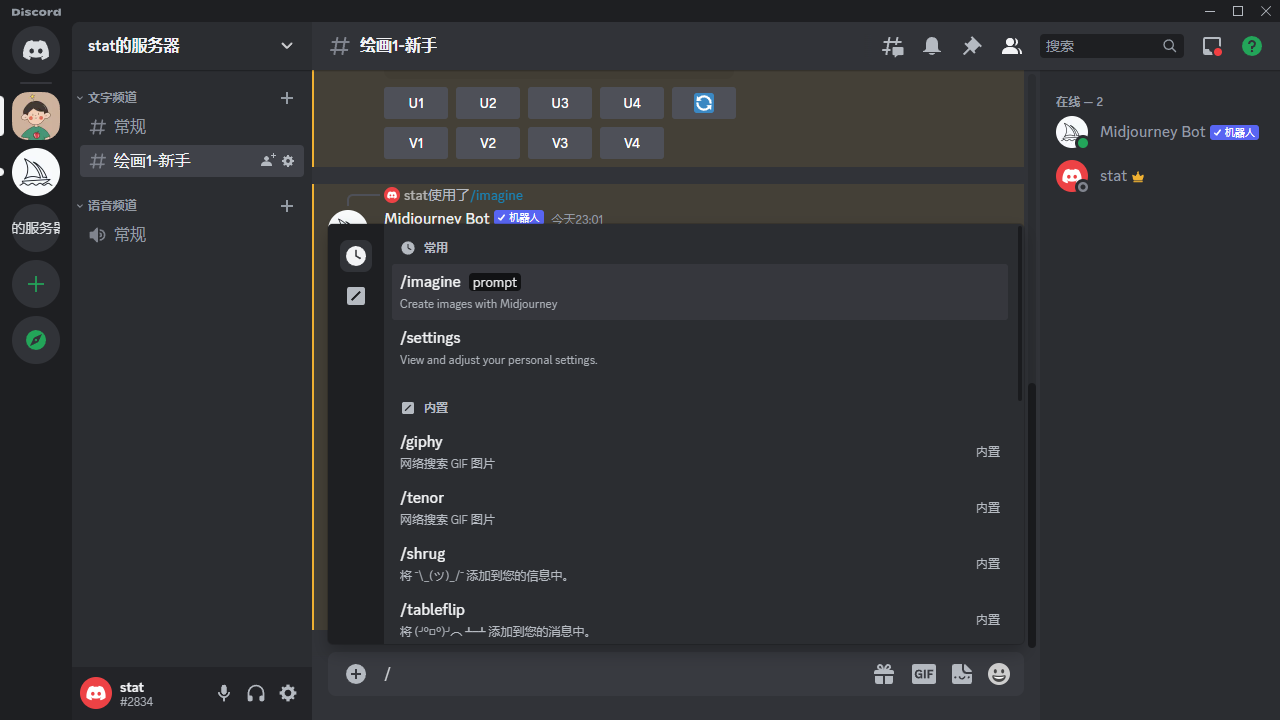This screenshot has height=720, width=1280.
Task: Click the V2 variation button
Action: coord(488,143)
